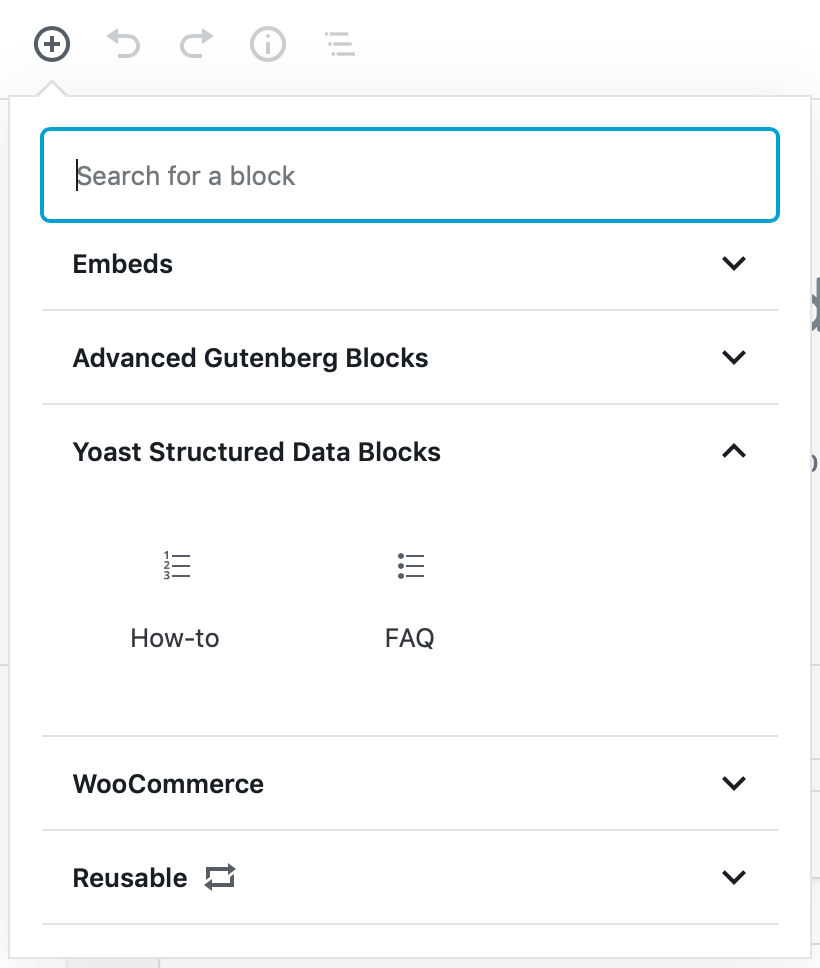Insert the How-to numbered list block icon
The width and height of the screenshot is (820, 968).
(x=177, y=565)
